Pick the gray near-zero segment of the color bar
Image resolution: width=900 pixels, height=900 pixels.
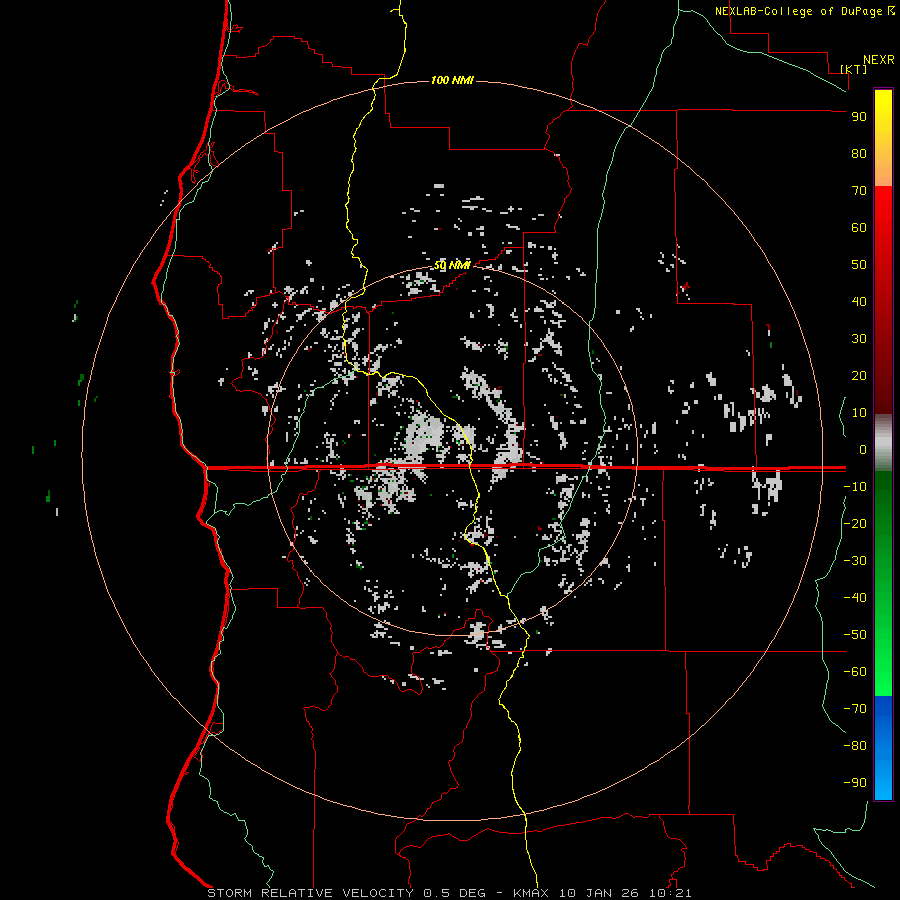[x=883, y=443]
